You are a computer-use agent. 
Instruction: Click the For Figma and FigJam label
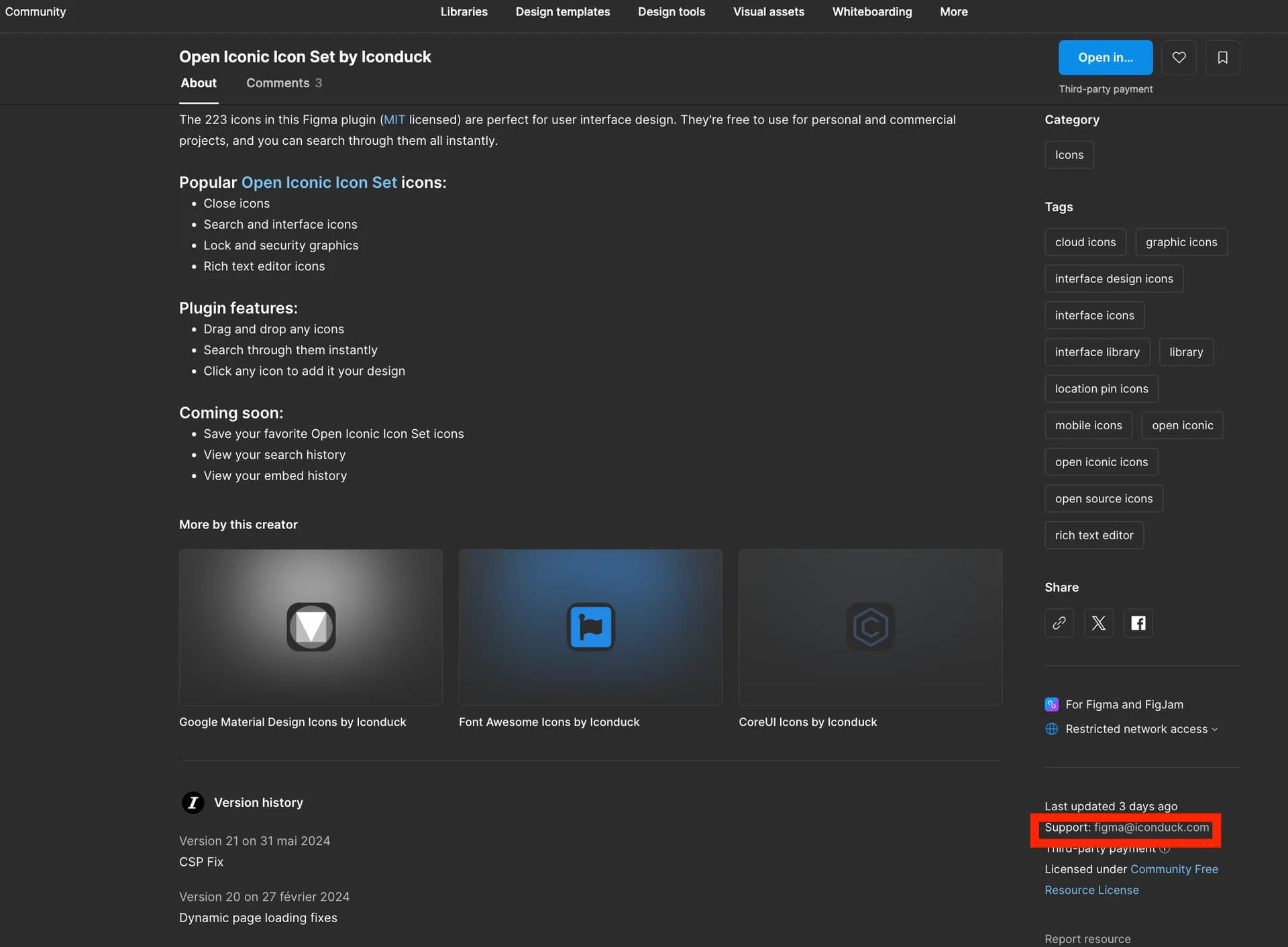(x=1124, y=705)
